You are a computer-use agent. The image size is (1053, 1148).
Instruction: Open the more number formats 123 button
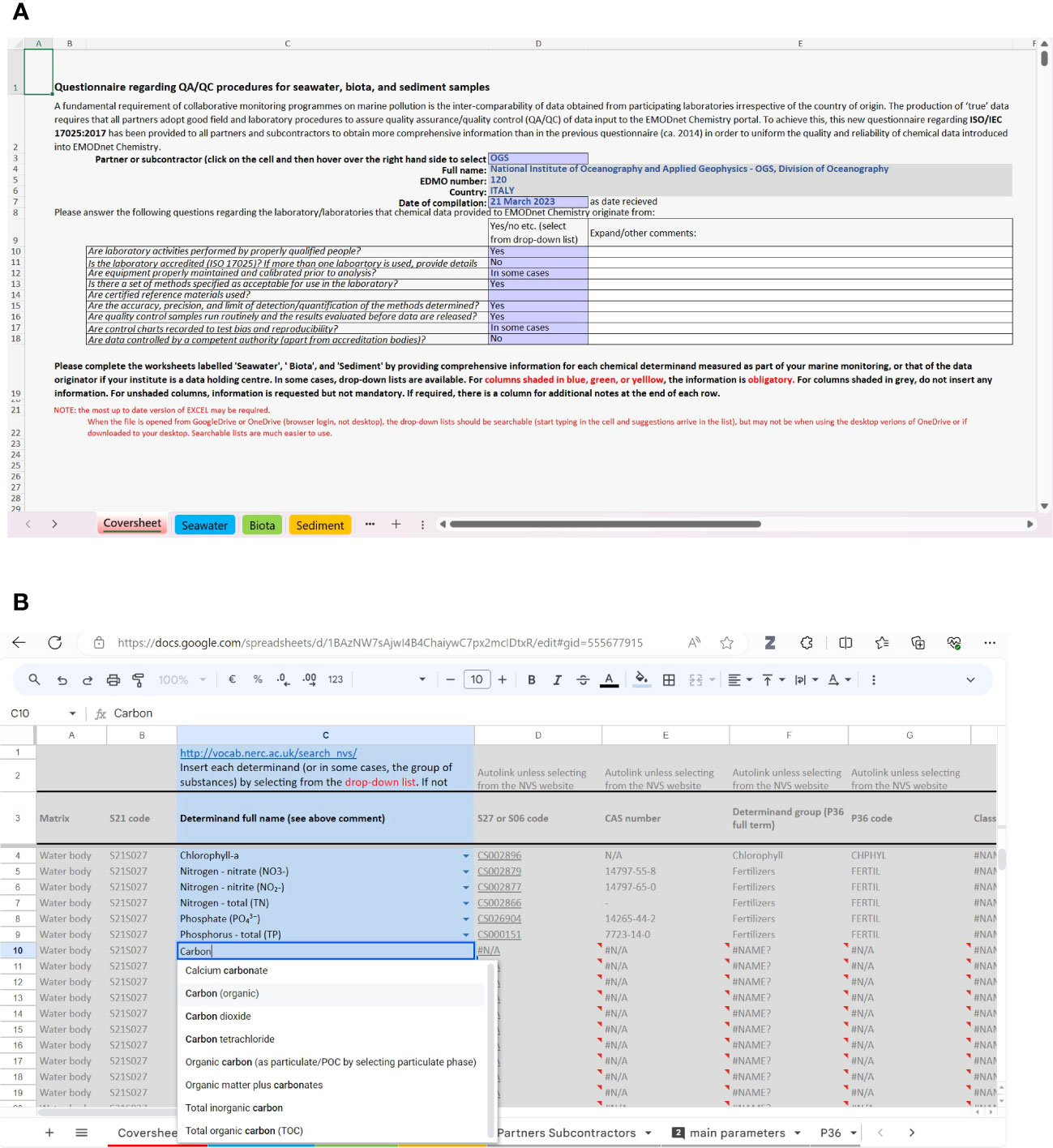click(x=336, y=679)
